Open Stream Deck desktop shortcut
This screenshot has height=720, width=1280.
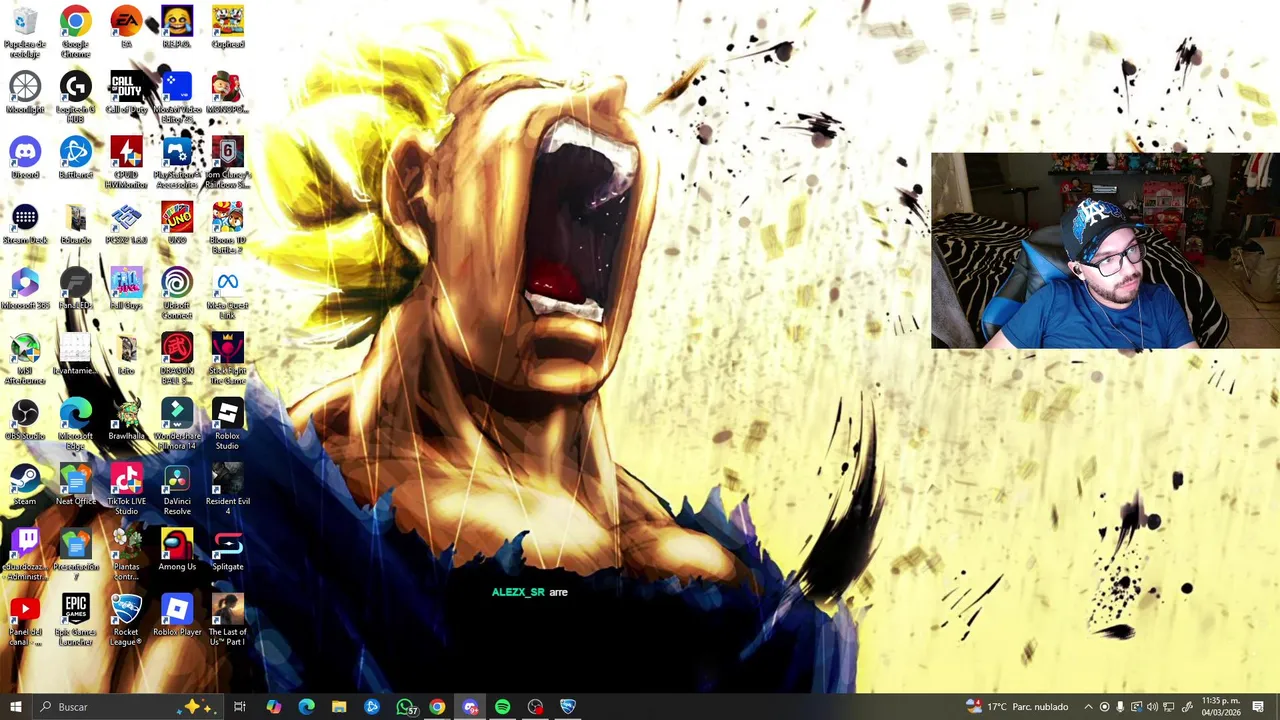point(25,223)
